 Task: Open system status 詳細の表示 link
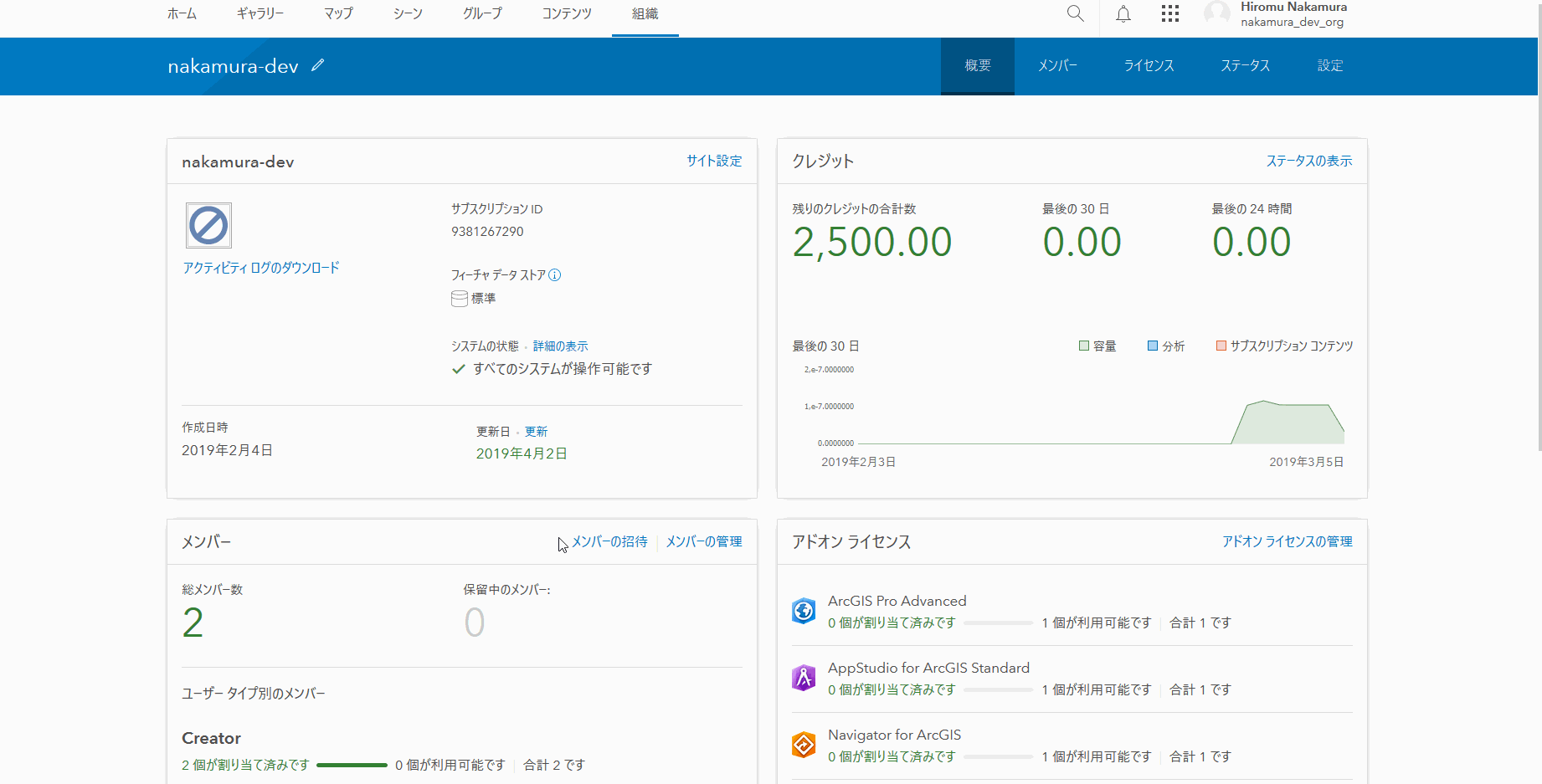[x=561, y=346]
